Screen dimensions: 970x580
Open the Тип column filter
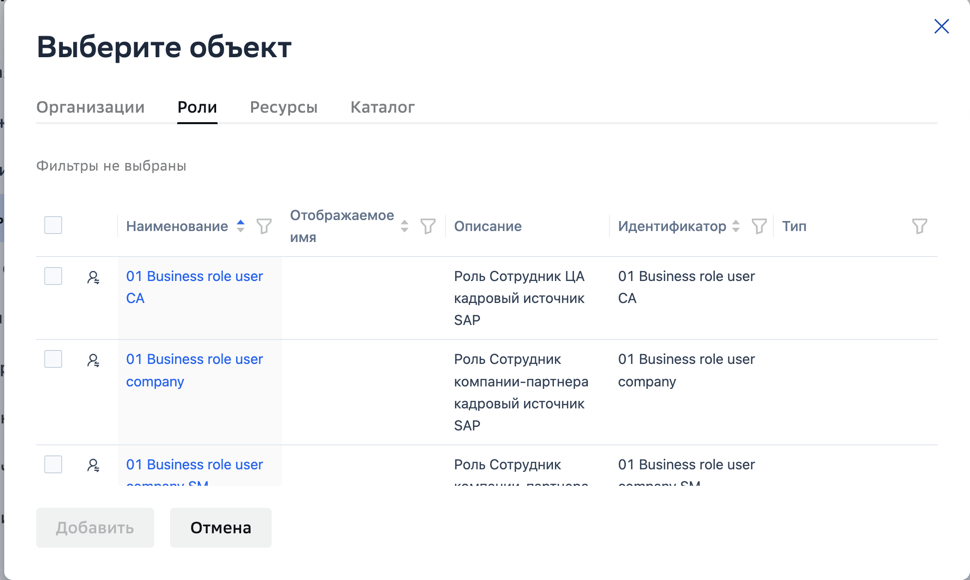pyautogui.click(x=920, y=226)
